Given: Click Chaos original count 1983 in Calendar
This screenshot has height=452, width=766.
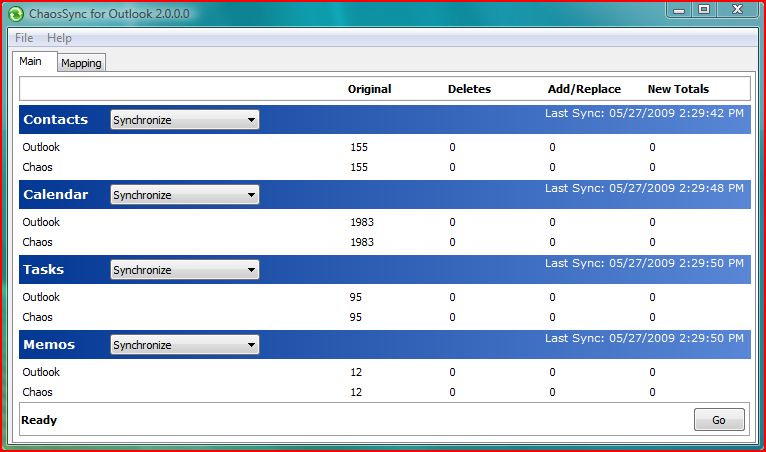Looking at the screenshot, I should point(362,242).
